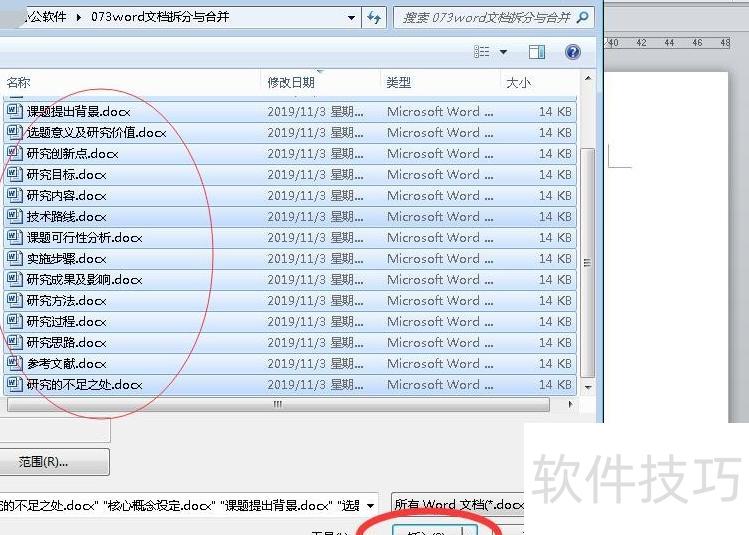Click the horizontal scrollbar thumb
The width and height of the screenshot is (749, 535).
pyautogui.click(x=278, y=405)
